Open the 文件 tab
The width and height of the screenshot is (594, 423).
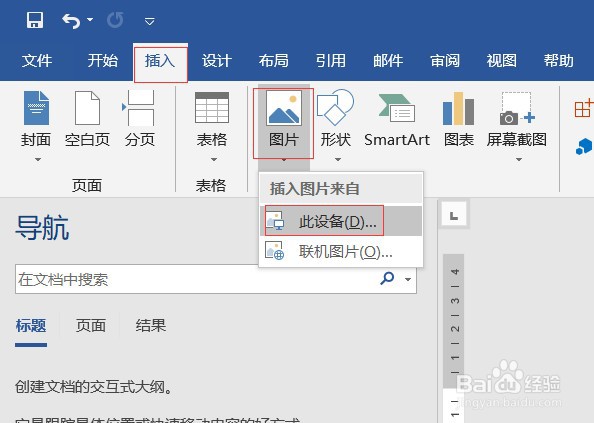pyautogui.click(x=37, y=61)
